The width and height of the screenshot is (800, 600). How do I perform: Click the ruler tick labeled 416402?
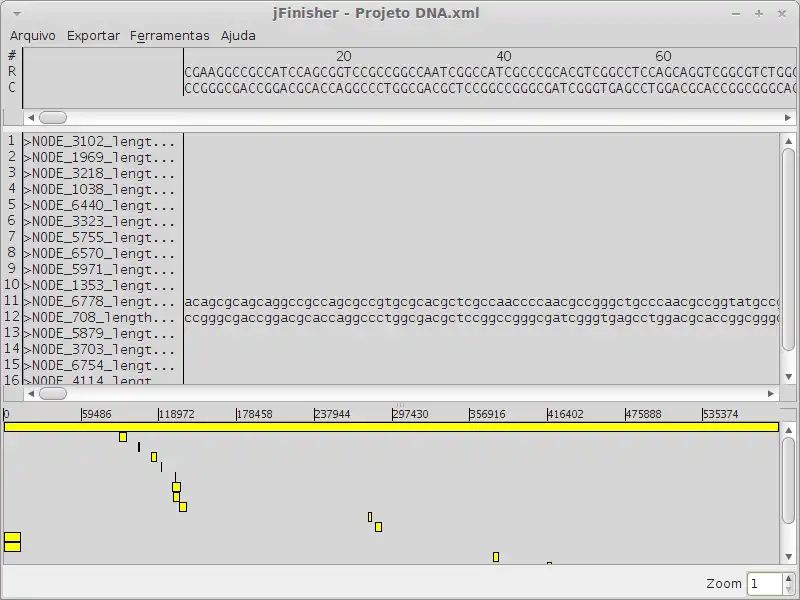565,414
